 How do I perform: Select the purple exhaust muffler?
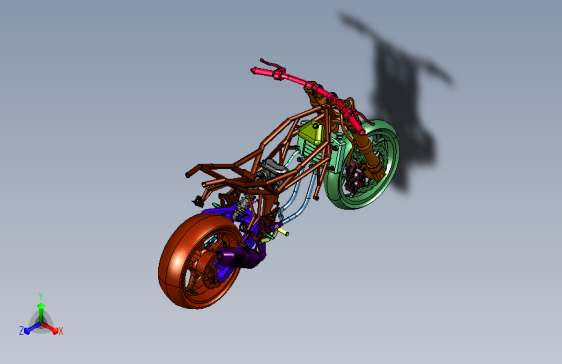pyautogui.click(x=241, y=257)
